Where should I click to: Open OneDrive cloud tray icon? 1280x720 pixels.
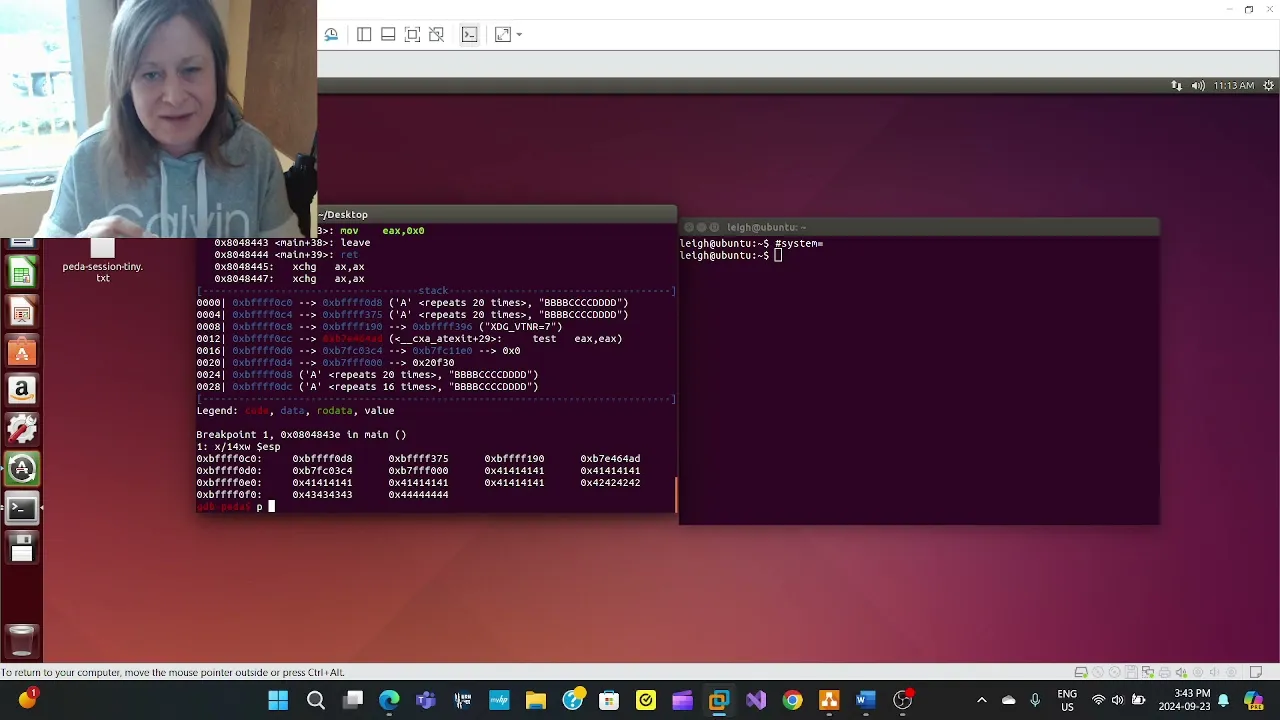(x=1008, y=701)
